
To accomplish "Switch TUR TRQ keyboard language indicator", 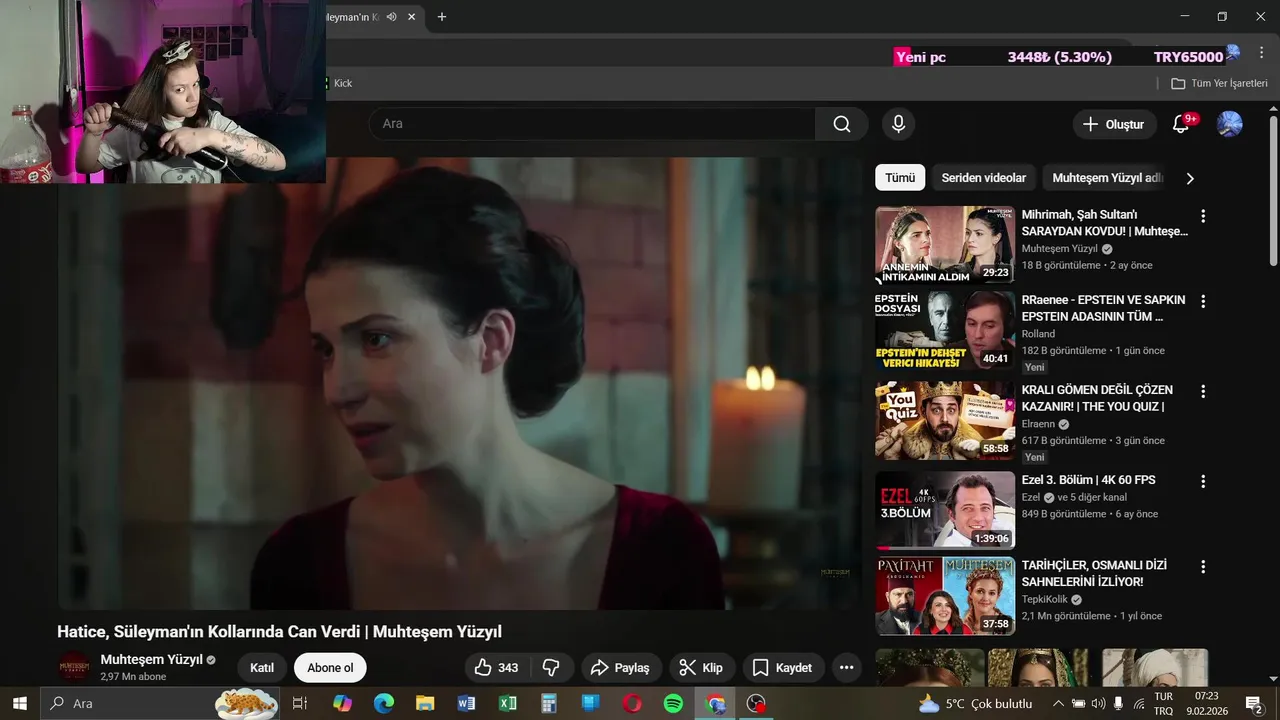I will pos(1163,703).
